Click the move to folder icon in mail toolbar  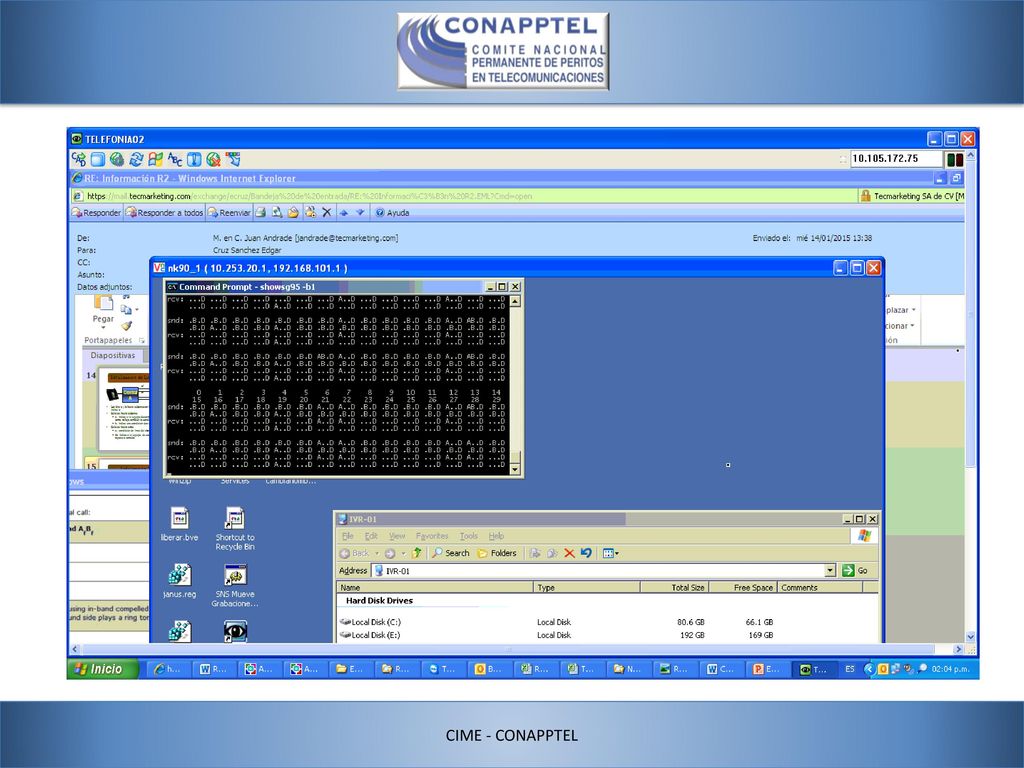pyautogui.click(x=293, y=212)
